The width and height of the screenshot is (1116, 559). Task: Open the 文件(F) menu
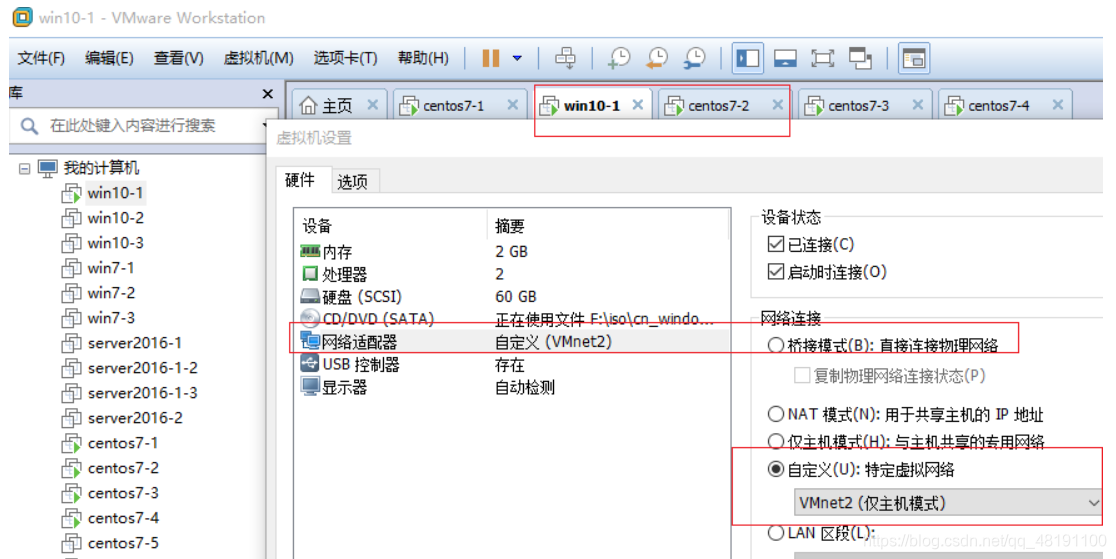coord(41,58)
